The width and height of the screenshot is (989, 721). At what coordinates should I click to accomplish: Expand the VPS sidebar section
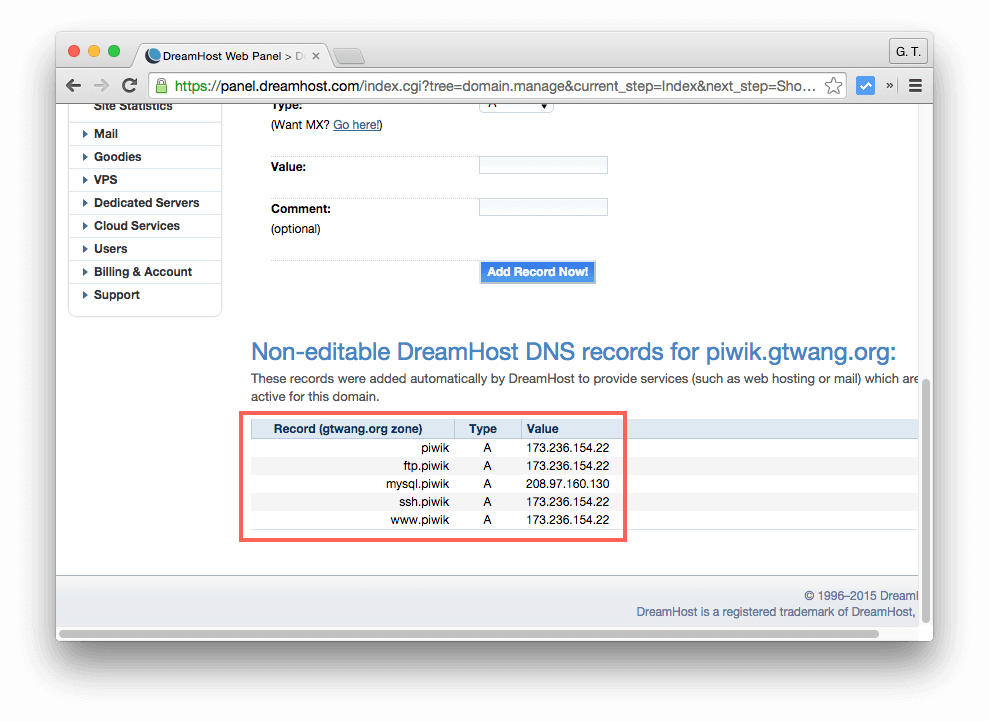[105, 180]
